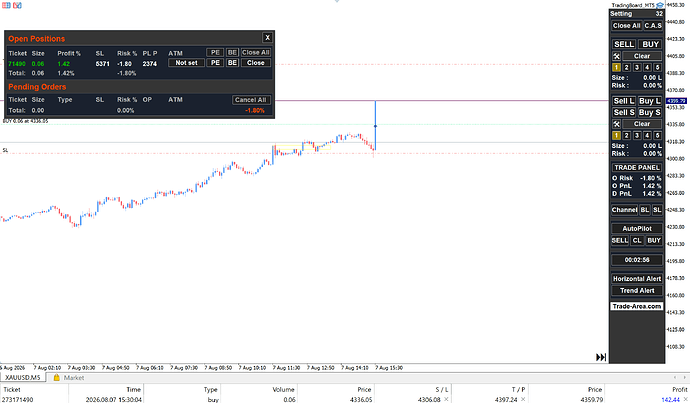This screenshot has width=690, height=403.
Task: Select preset 1 in the pending order section
Action: point(616,136)
